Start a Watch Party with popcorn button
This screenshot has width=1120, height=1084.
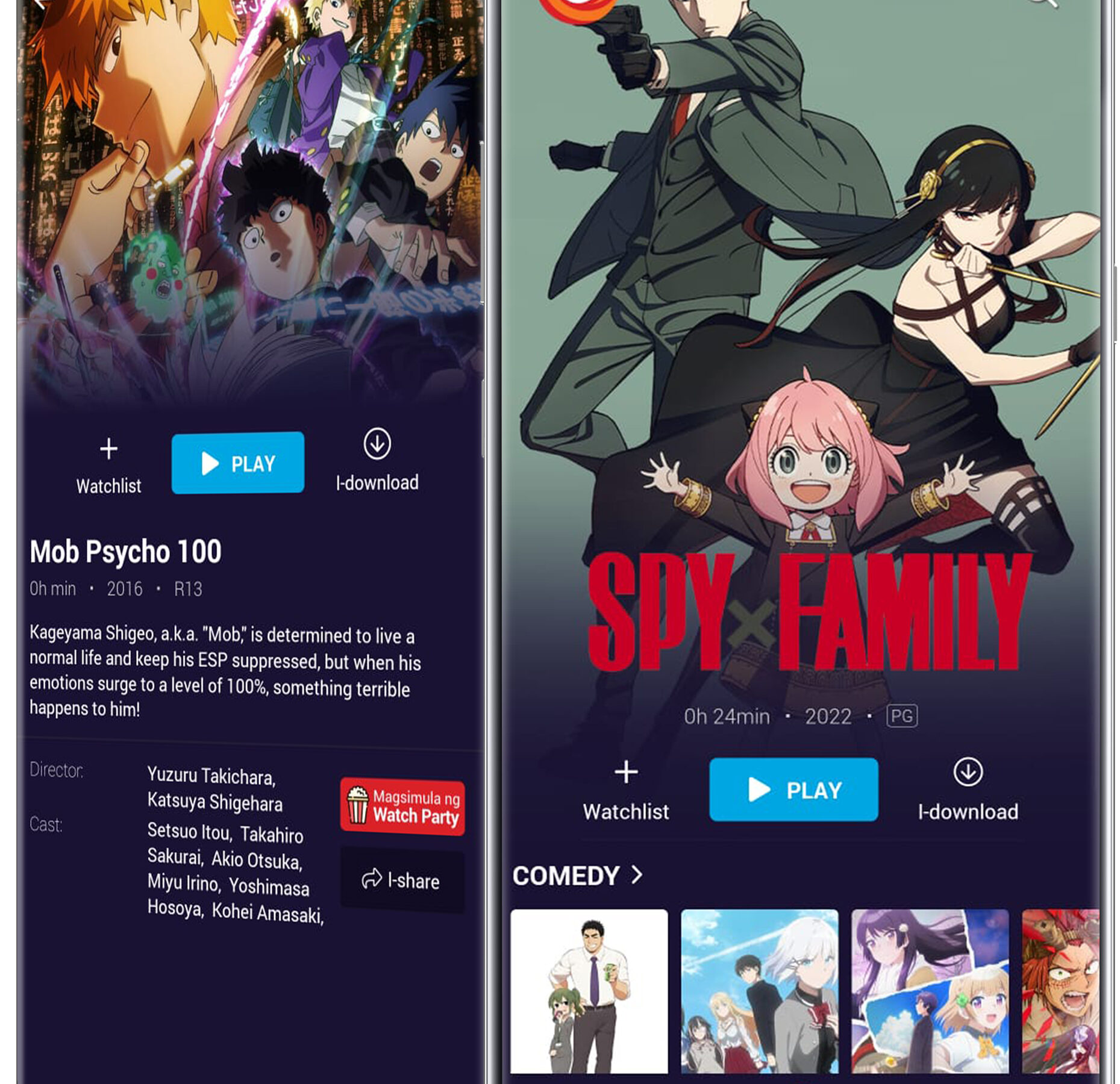coord(402,807)
